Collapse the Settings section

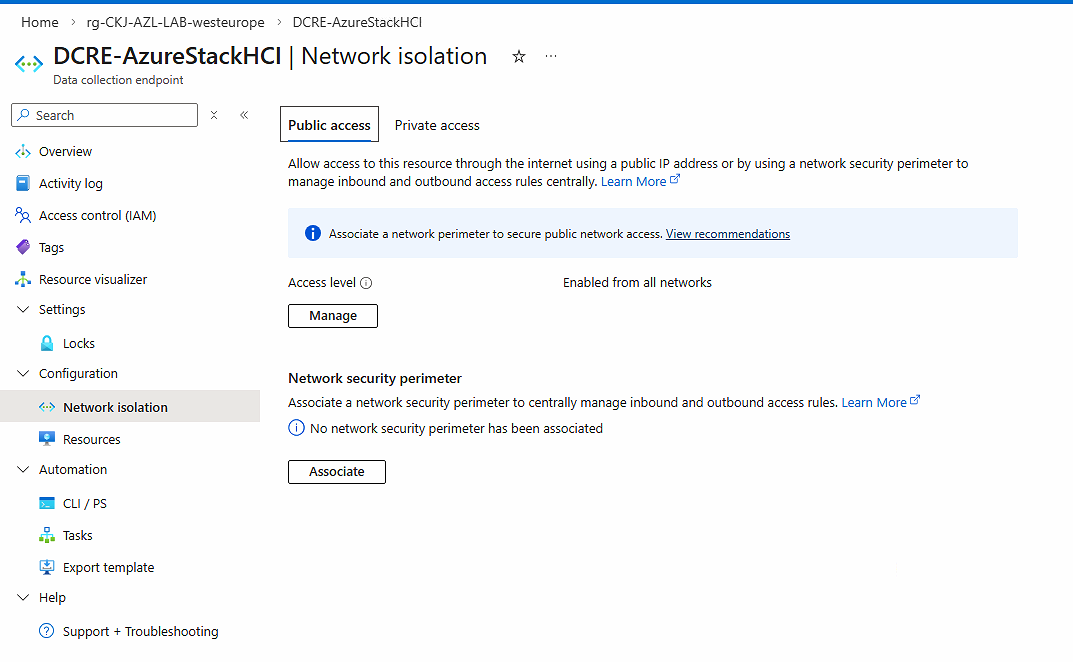(x=23, y=310)
